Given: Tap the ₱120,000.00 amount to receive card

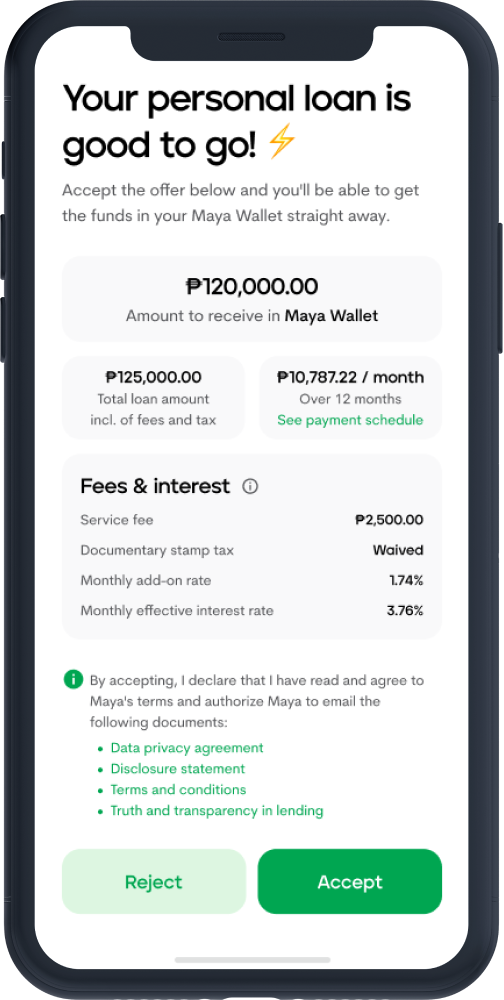Looking at the screenshot, I should pyautogui.click(x=252, y=299).
